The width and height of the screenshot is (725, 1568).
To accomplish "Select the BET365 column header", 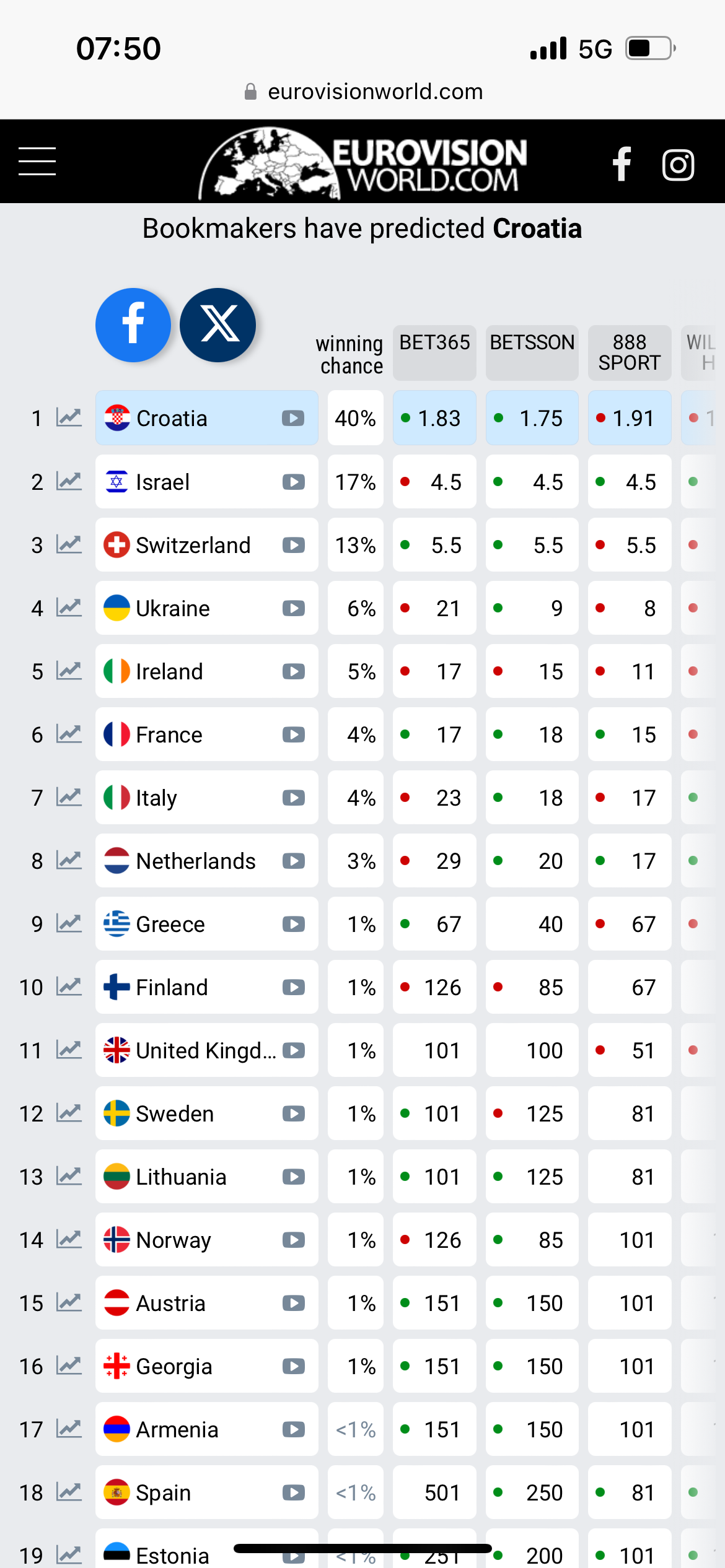I will [434, 352].
